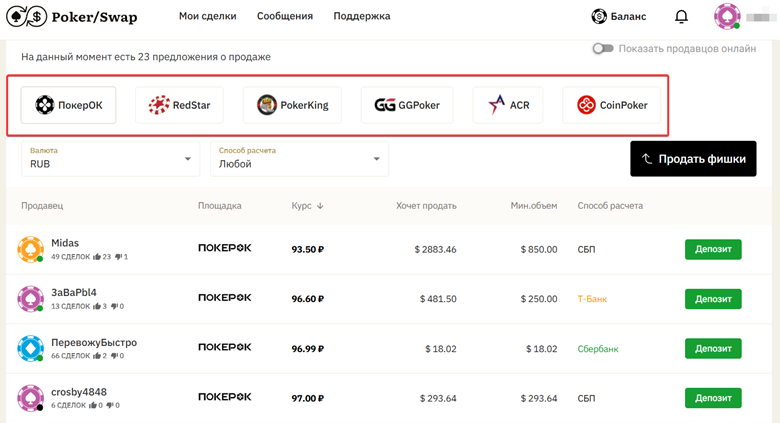The height and width of the screenshot is (423, 780).
Task: Click ПеревожуБыстро seller avatar
Action: 30,348
